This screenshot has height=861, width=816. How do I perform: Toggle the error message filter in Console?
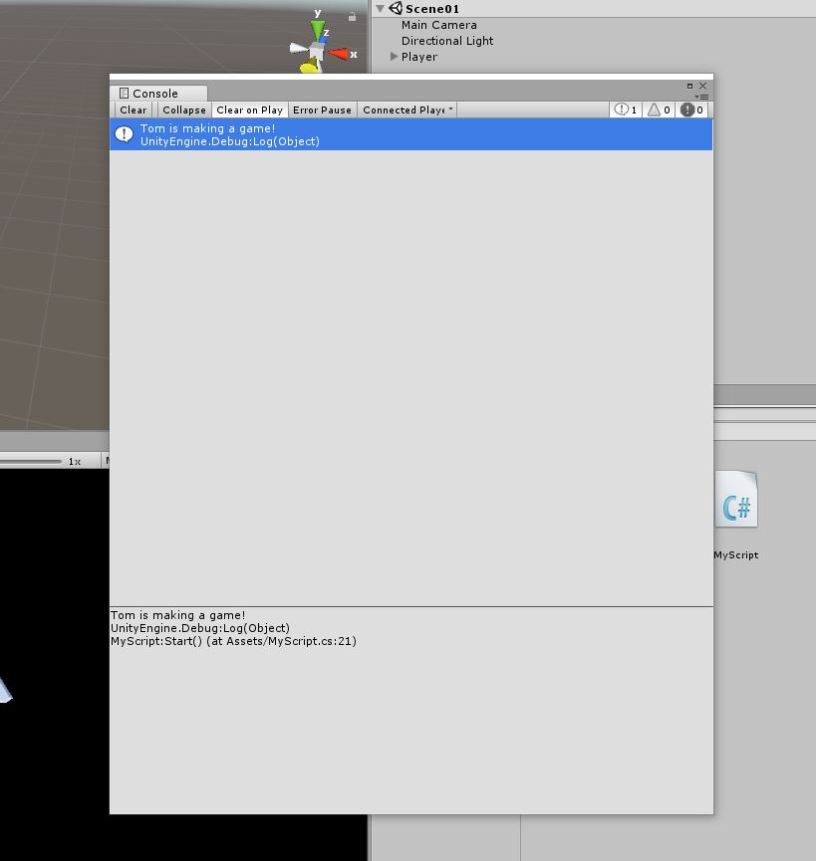693,110
